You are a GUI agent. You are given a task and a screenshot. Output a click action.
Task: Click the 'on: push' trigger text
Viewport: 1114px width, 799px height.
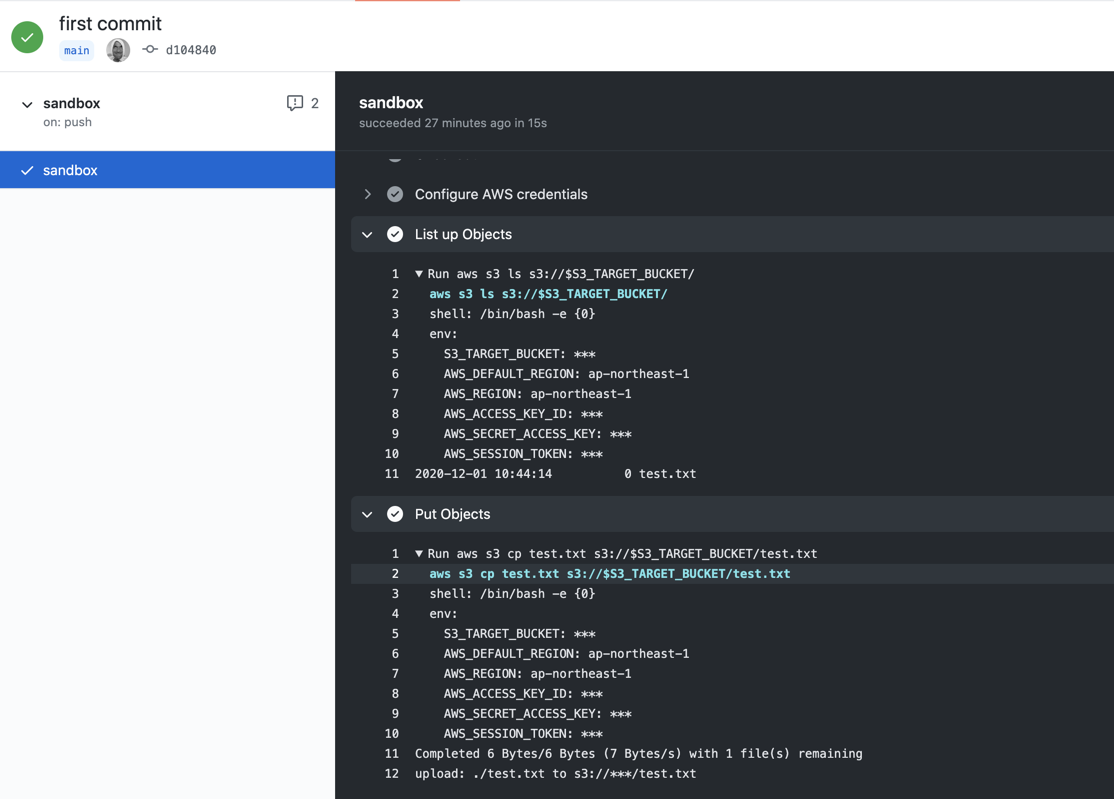pos(67,122)
